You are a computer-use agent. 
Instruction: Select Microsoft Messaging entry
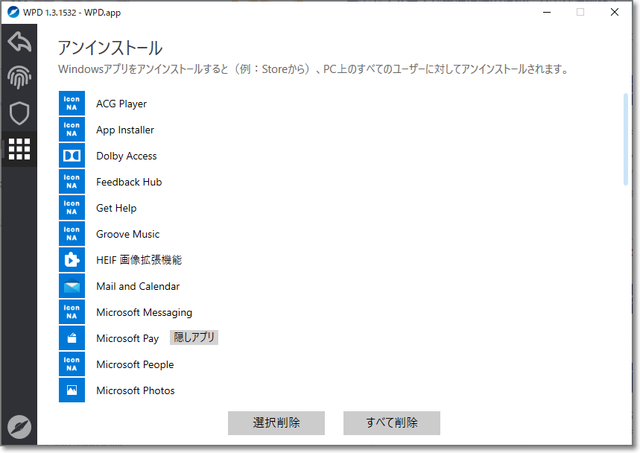tap(144, 312)
